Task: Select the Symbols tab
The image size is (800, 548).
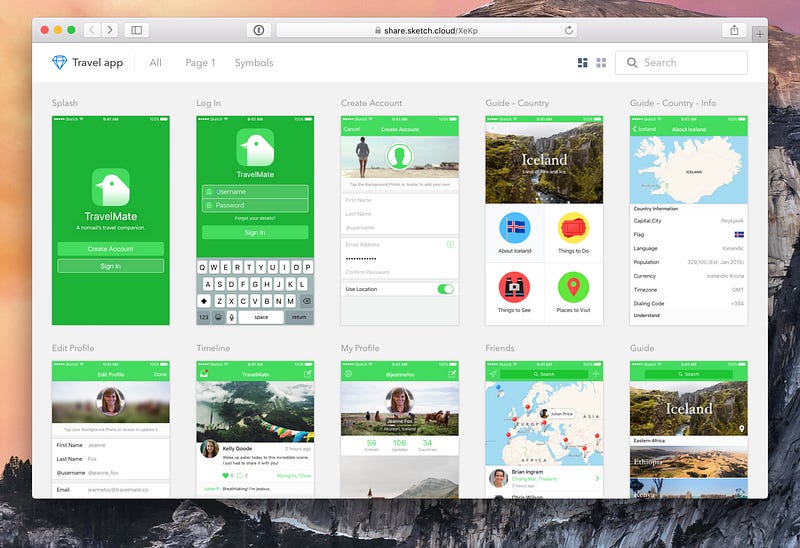Action: coord(254,63)
